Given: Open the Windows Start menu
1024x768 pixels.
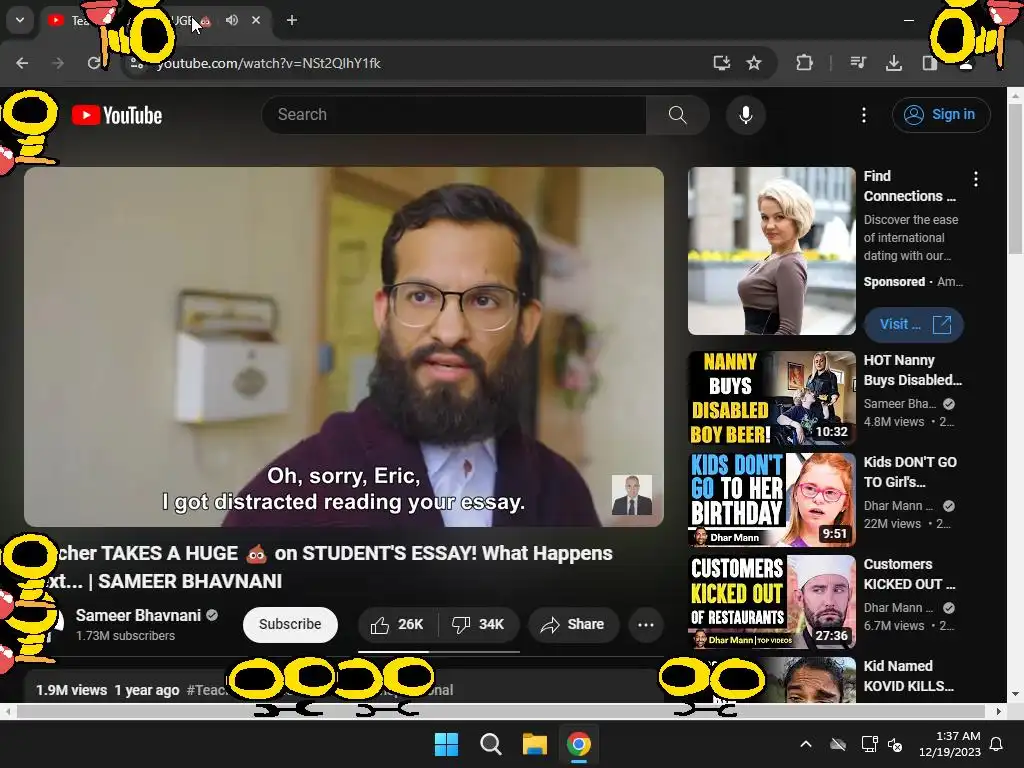Looking at the screenshot, I should click(x=447, y=744).
